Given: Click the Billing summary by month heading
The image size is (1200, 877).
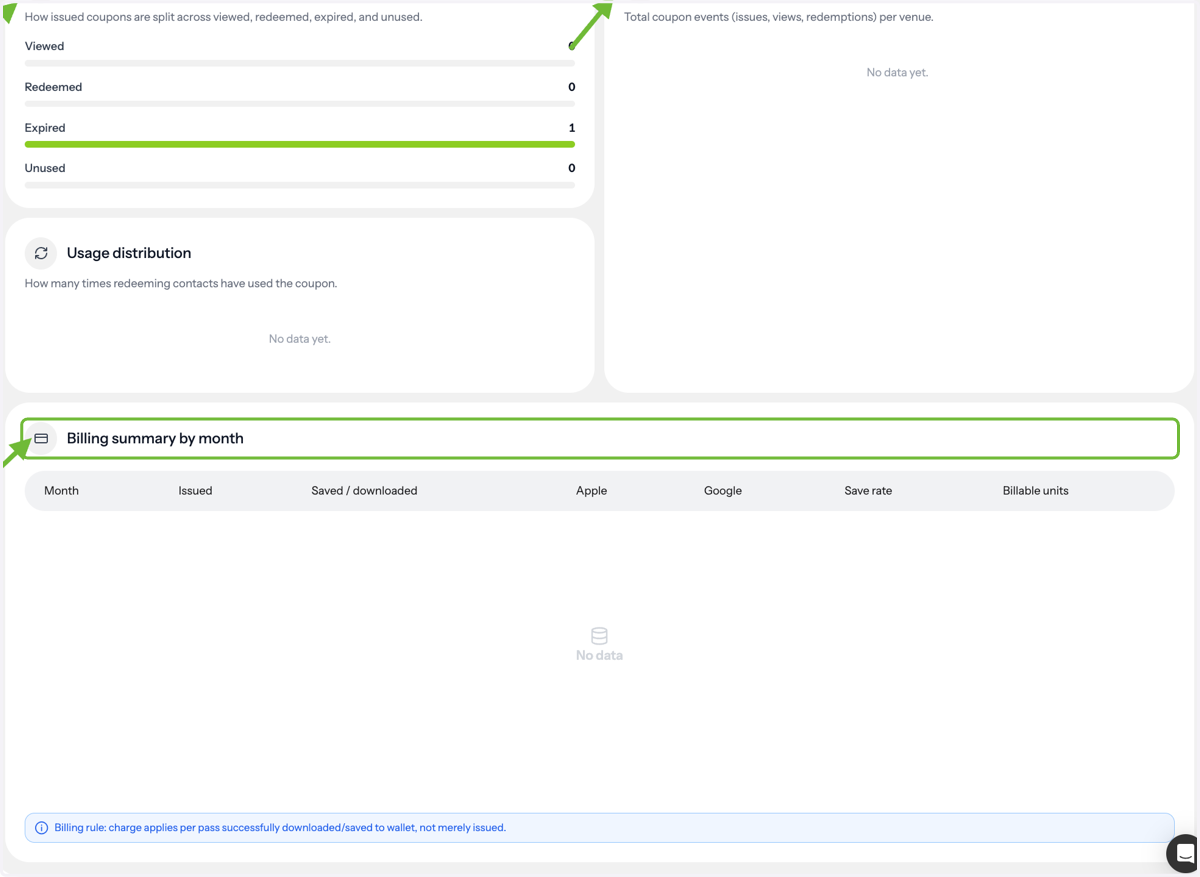Looking at the screenshot, I should click(x=155, y=438).
